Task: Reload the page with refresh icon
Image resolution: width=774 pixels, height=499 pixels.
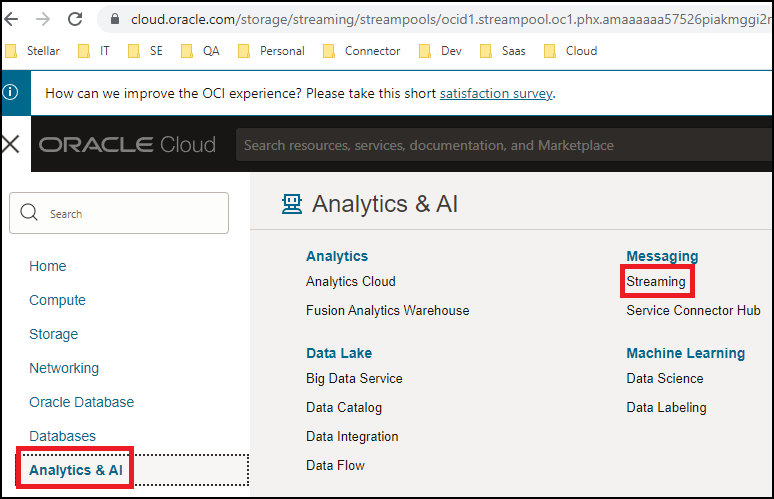Action: [75, 19]
